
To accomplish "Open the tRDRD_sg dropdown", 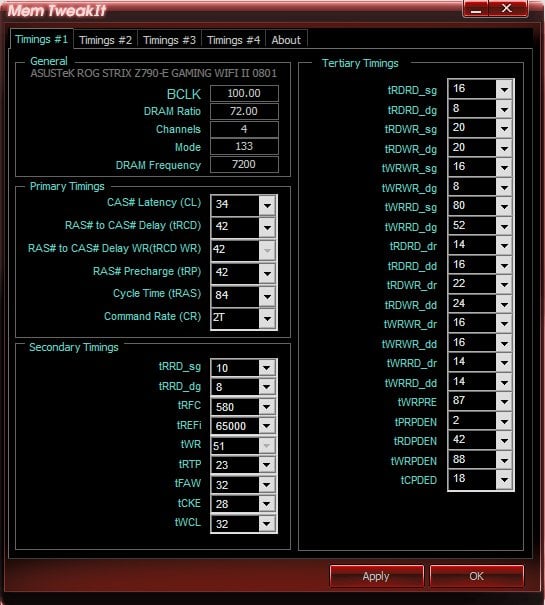I will [x=504, y=90].
